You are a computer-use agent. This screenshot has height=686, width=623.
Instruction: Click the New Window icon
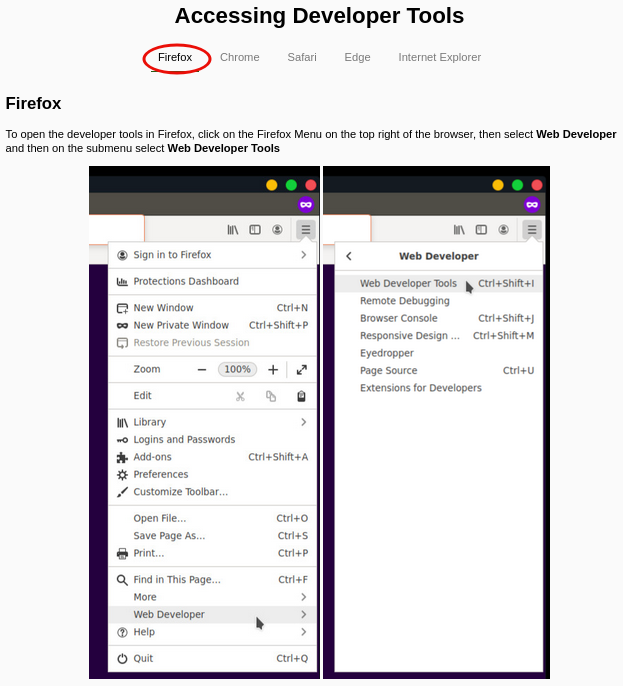122,308
